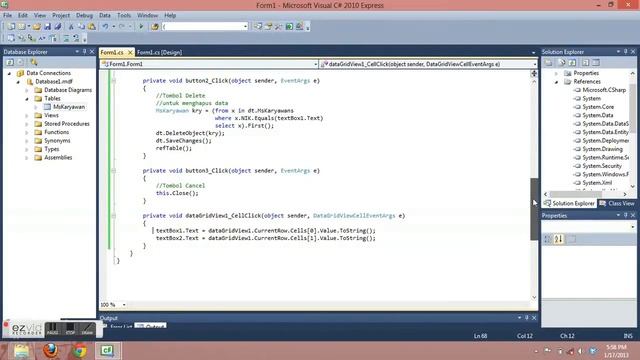Start debugging with the green play icon
The width and height of the screenshot is (640, 360).
tap(141, 27)
